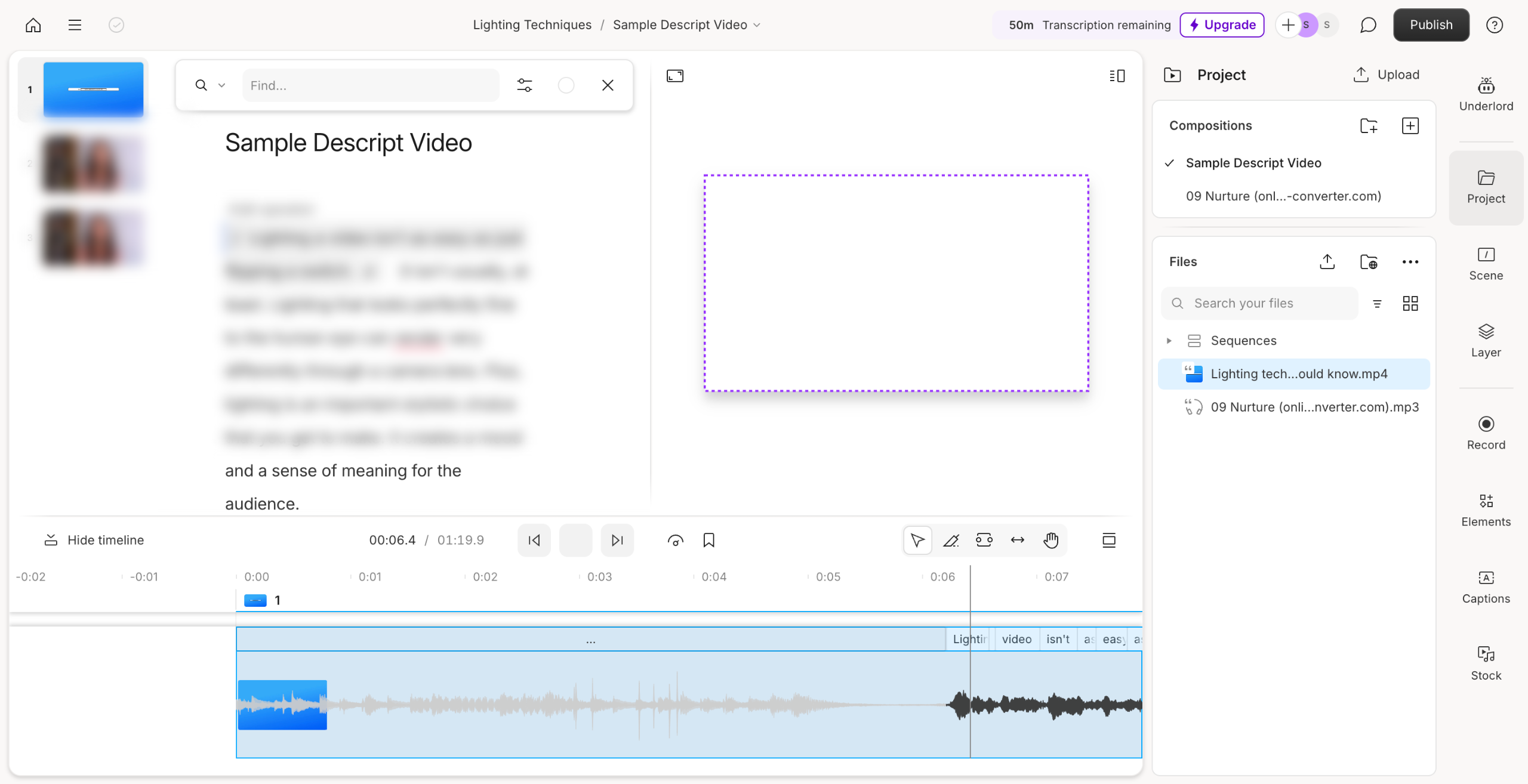Toggle the circle option in Find bar

(x=566, y=85)
